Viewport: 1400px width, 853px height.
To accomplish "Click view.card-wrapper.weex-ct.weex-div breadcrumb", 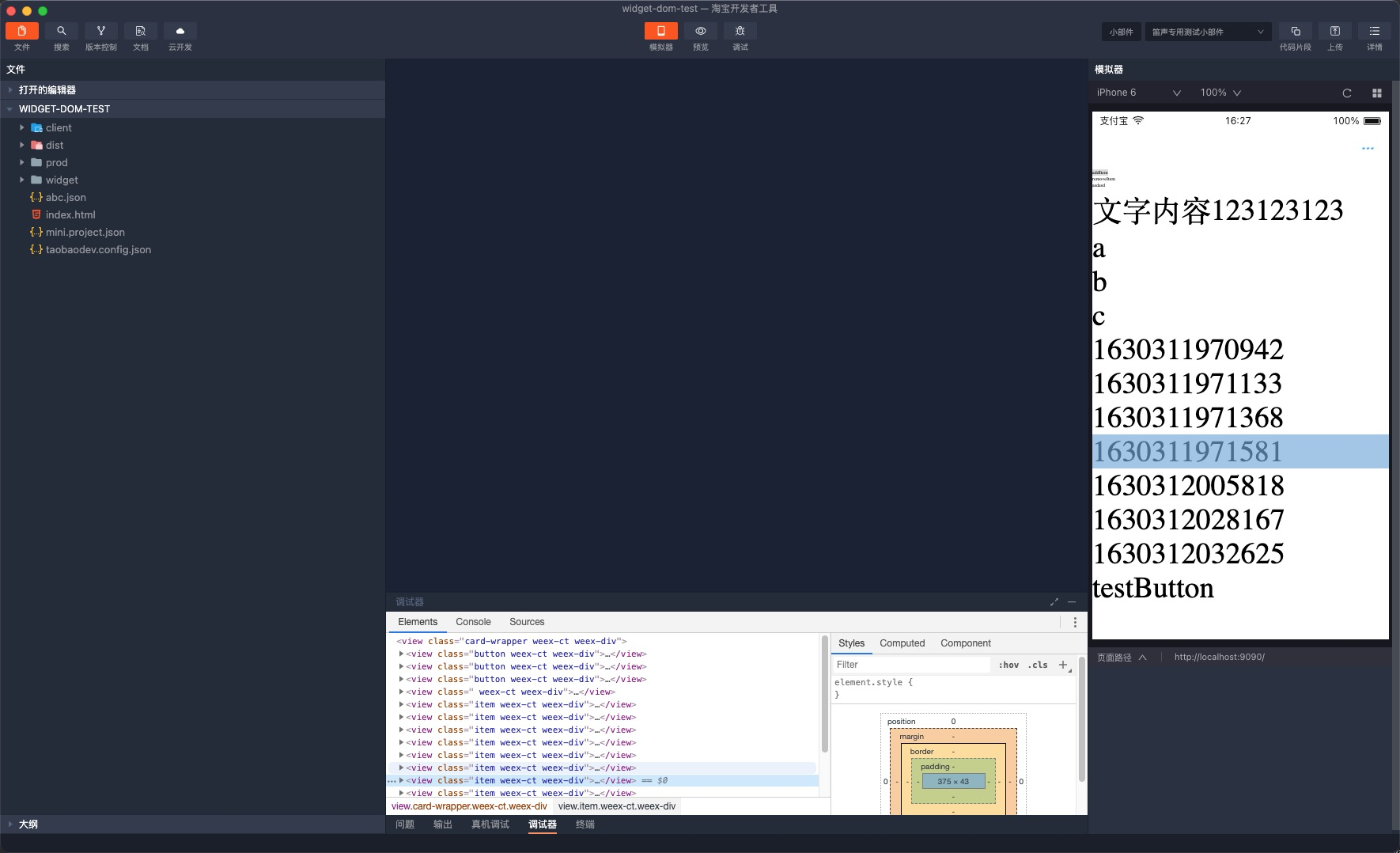I will 469,806.
